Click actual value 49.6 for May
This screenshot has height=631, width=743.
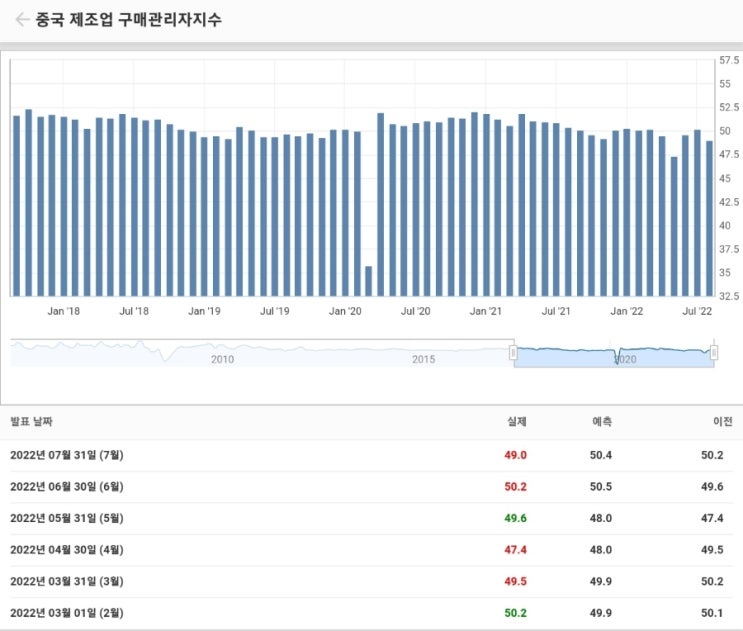pyautogui.click(x=516, y=518)
